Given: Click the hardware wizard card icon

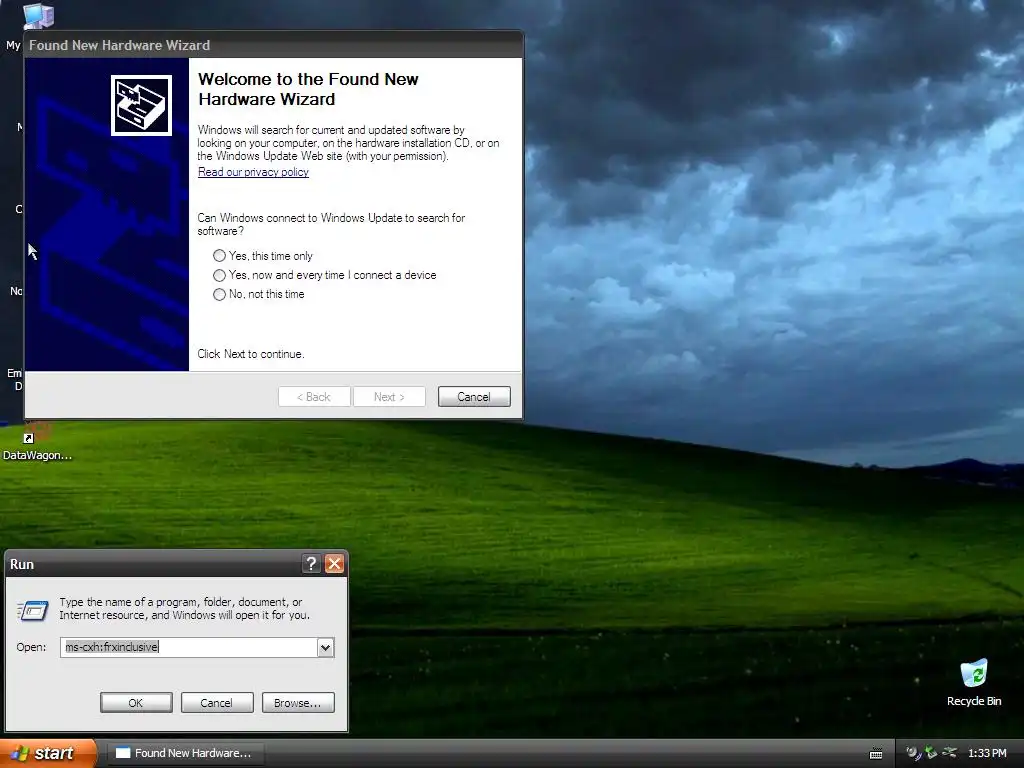Looking at the screenshot, I should point(141,105).
